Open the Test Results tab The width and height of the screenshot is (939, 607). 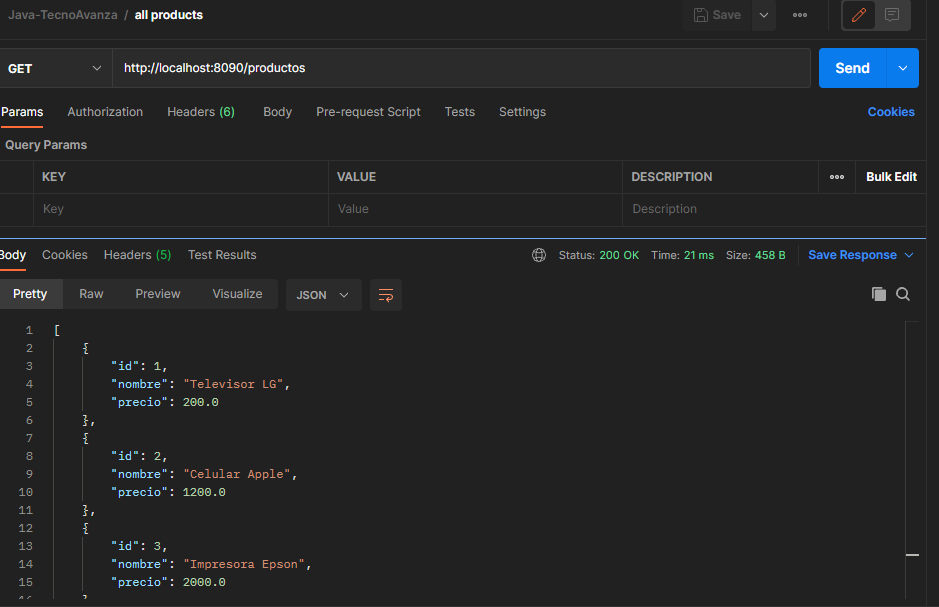[x=221, y=254]
